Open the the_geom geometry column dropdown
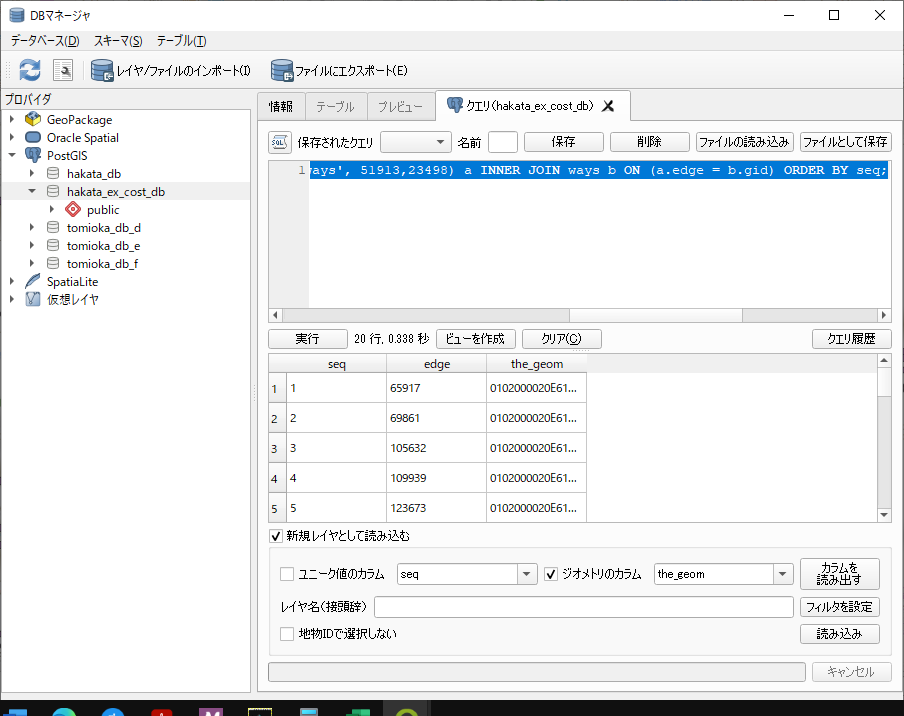 tap(782, 574)
